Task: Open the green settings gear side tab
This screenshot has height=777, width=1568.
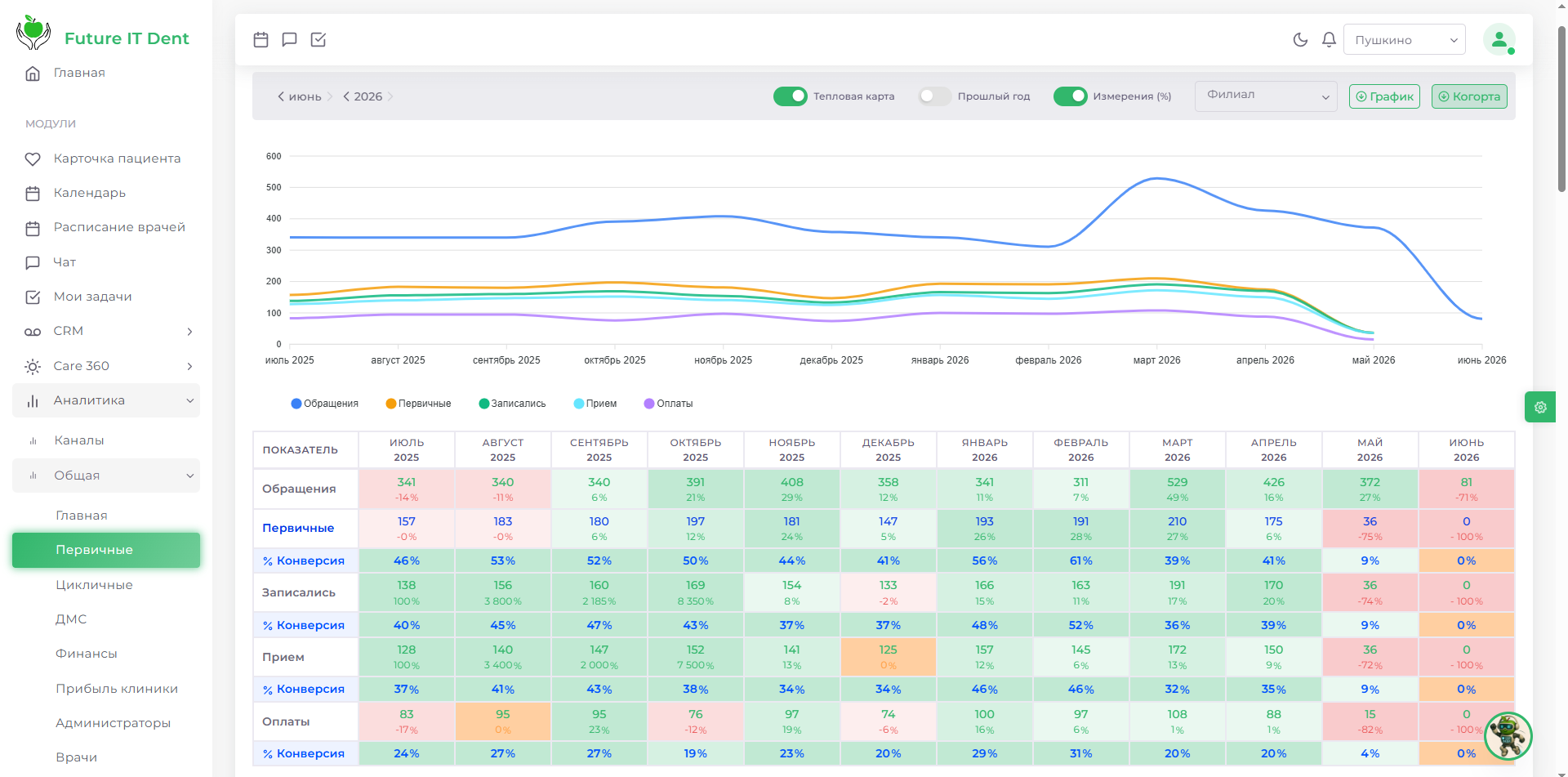Action: pos(1540,407)
